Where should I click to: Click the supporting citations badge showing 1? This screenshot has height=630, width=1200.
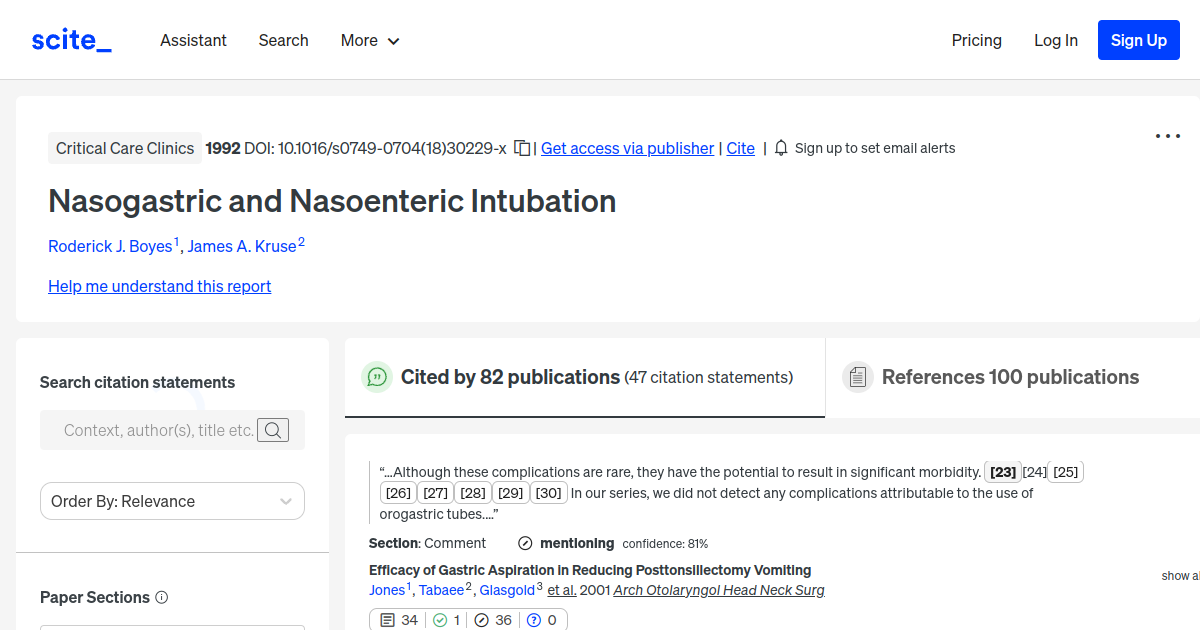[x=444, y=619]
